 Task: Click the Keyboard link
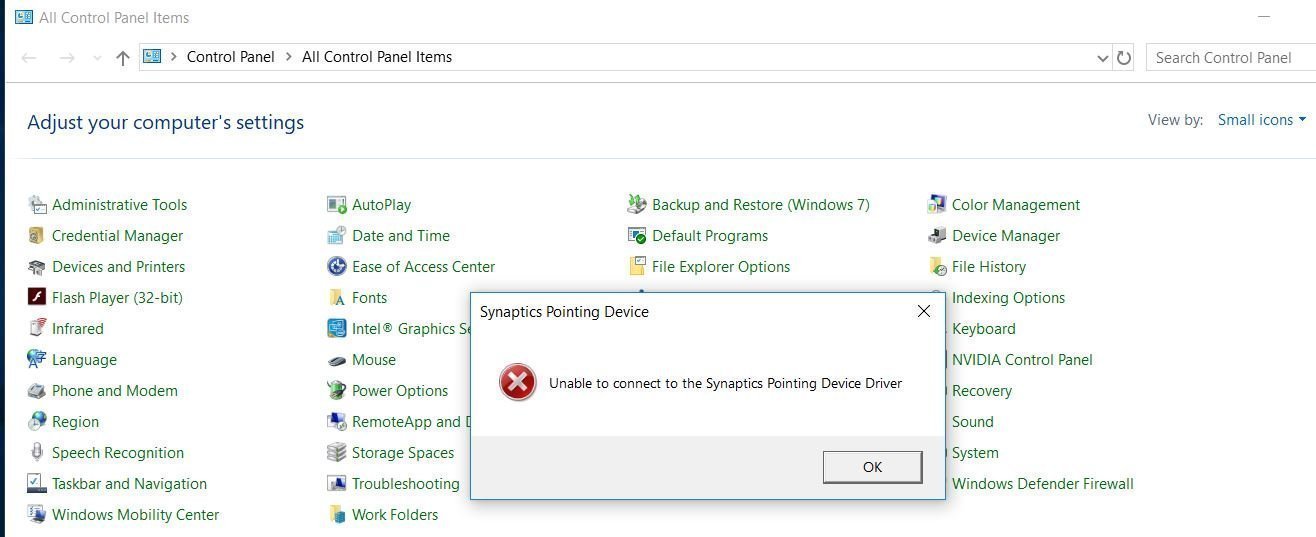coord(983,329)
